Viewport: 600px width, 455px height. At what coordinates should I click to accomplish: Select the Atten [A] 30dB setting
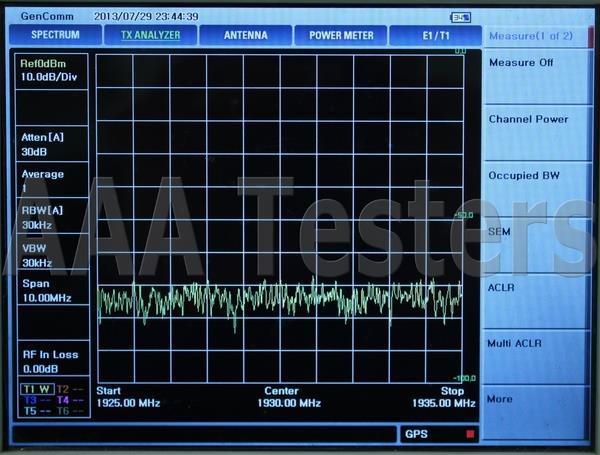click(52, 144)
